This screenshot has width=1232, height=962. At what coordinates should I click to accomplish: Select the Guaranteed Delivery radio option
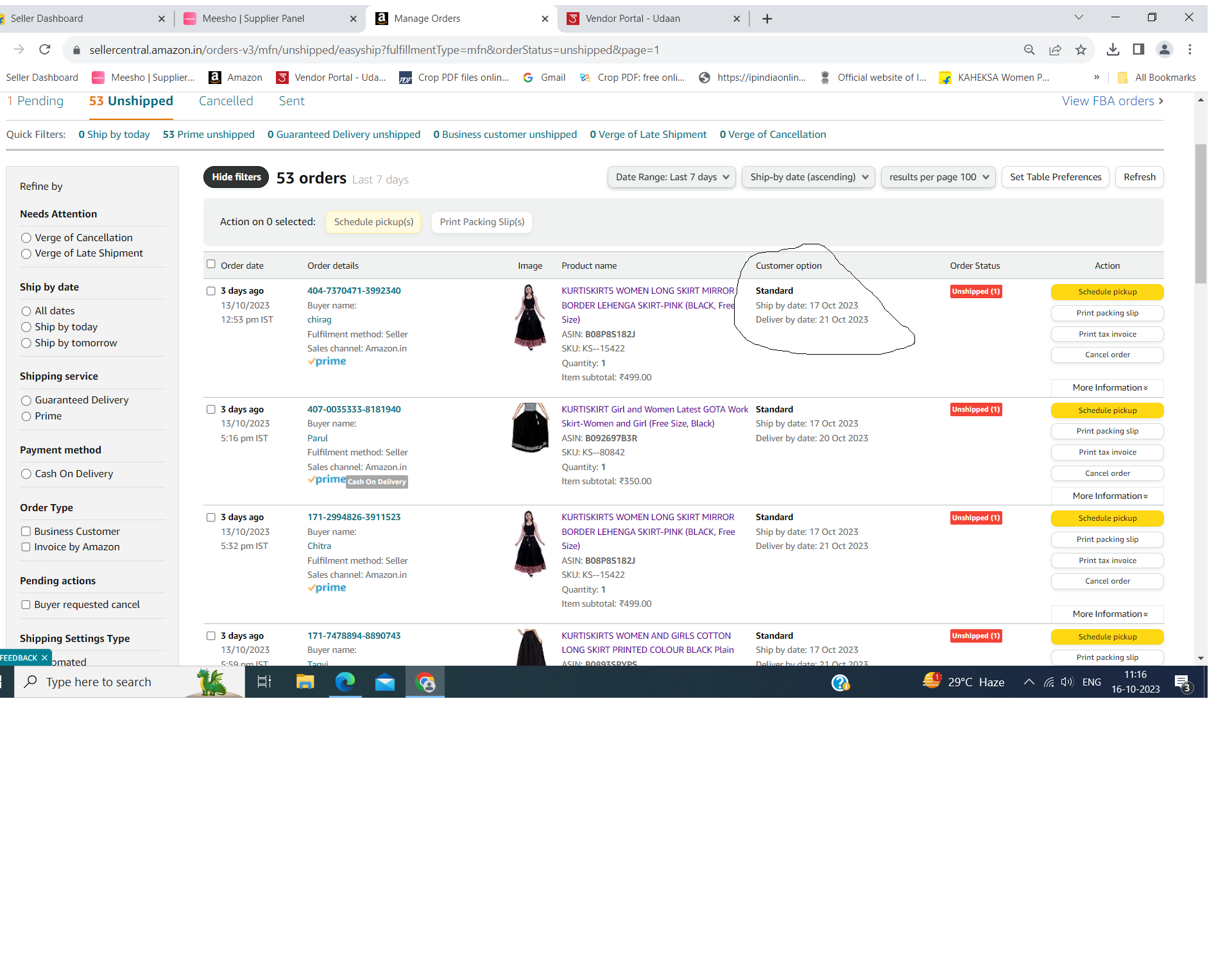click(26, 400)
